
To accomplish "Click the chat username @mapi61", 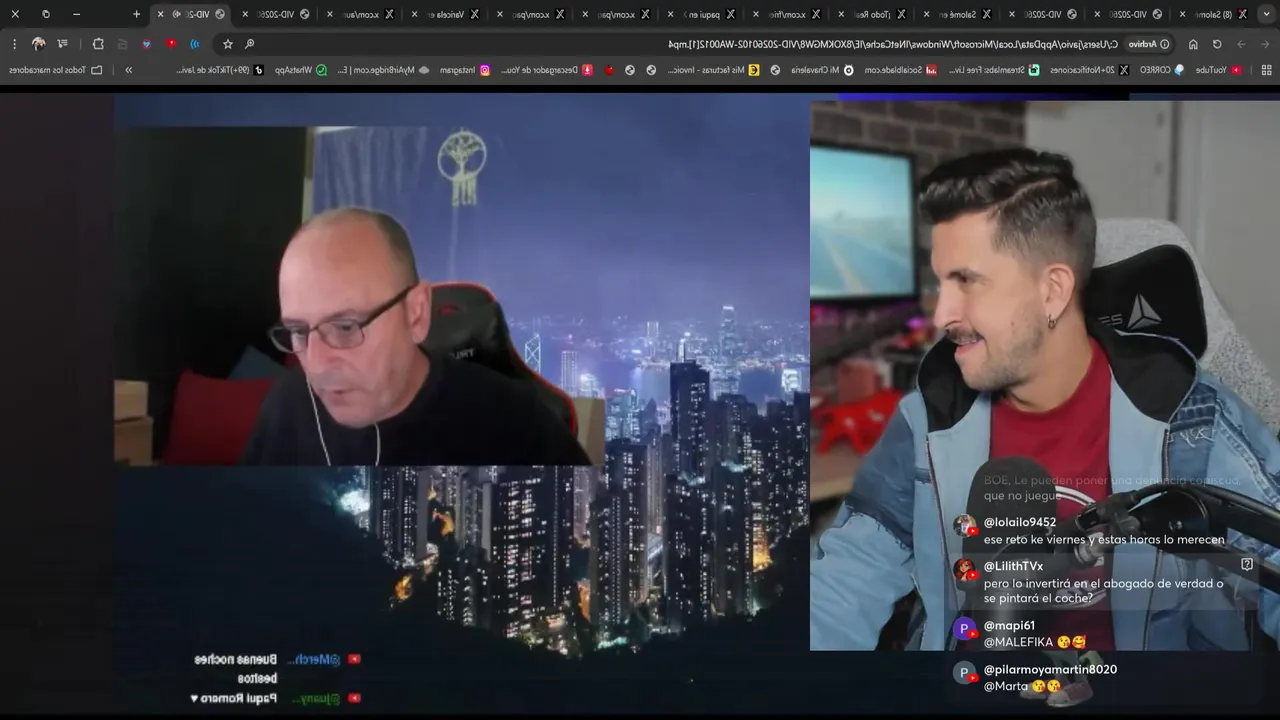I will (1009, 626).
